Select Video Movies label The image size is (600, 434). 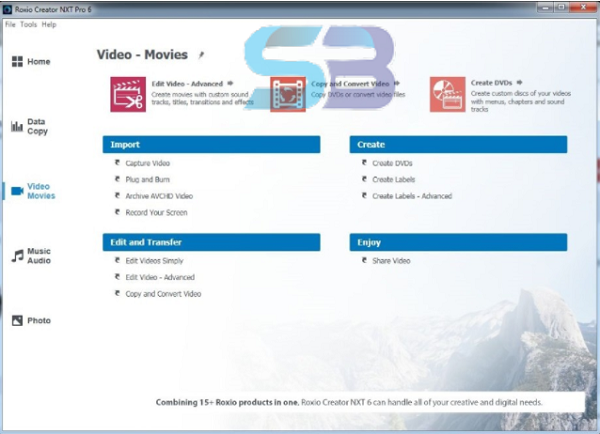(x=41, y=191)
